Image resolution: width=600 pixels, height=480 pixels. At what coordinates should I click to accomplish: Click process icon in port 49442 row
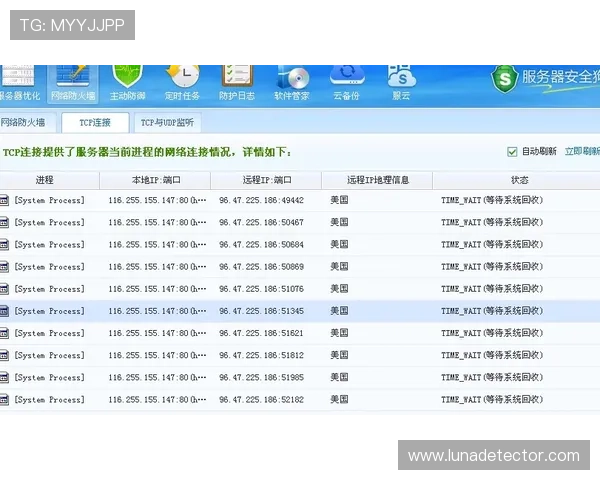click(x=4, y=200)
